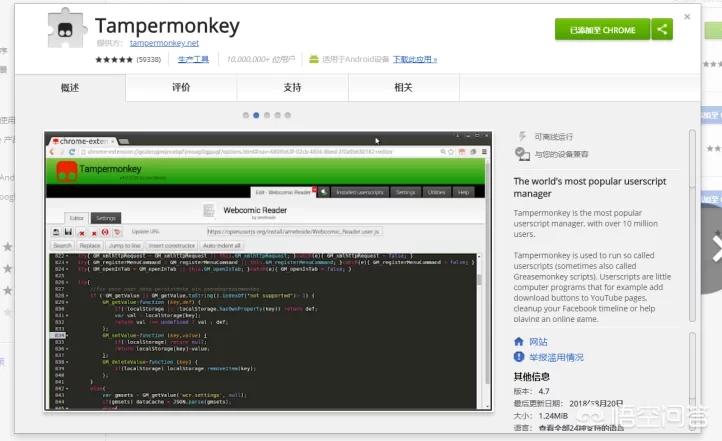Click the device compatibility check icon
The width and height of the screenshot is (722, 441).
(x=522, y=154)
